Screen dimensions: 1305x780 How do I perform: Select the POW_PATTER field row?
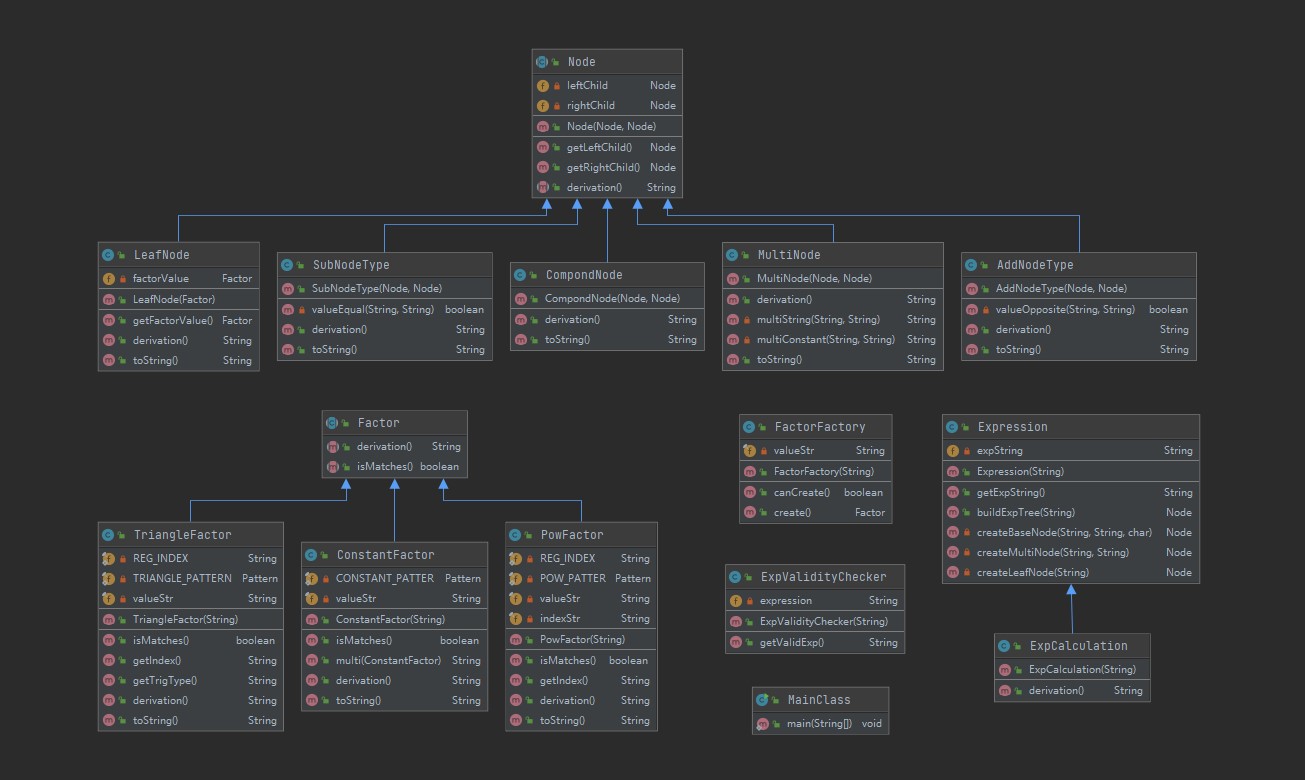coord(582,578)
